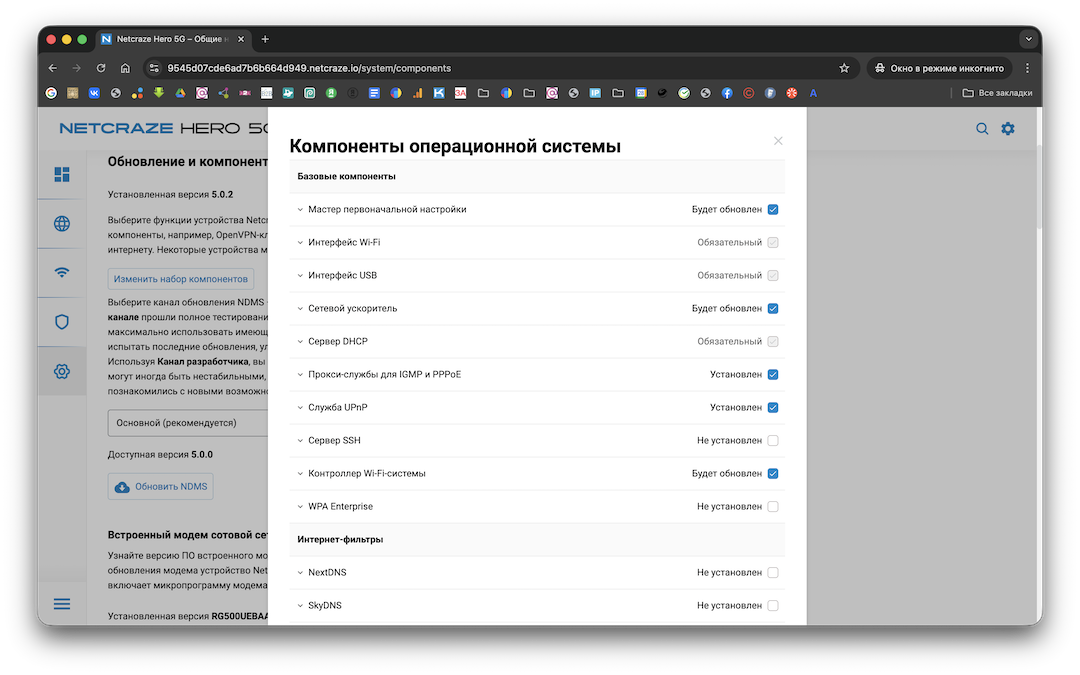Click the hamburger menu icon at bottom left
1080x675 pixels.
(x=62, y=604)
